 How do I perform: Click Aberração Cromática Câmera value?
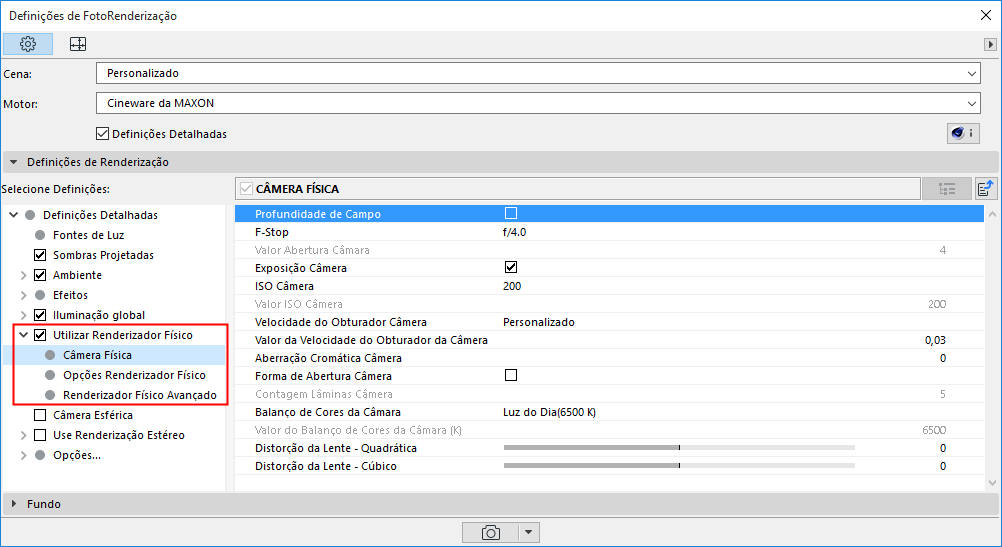click(943, 358)
